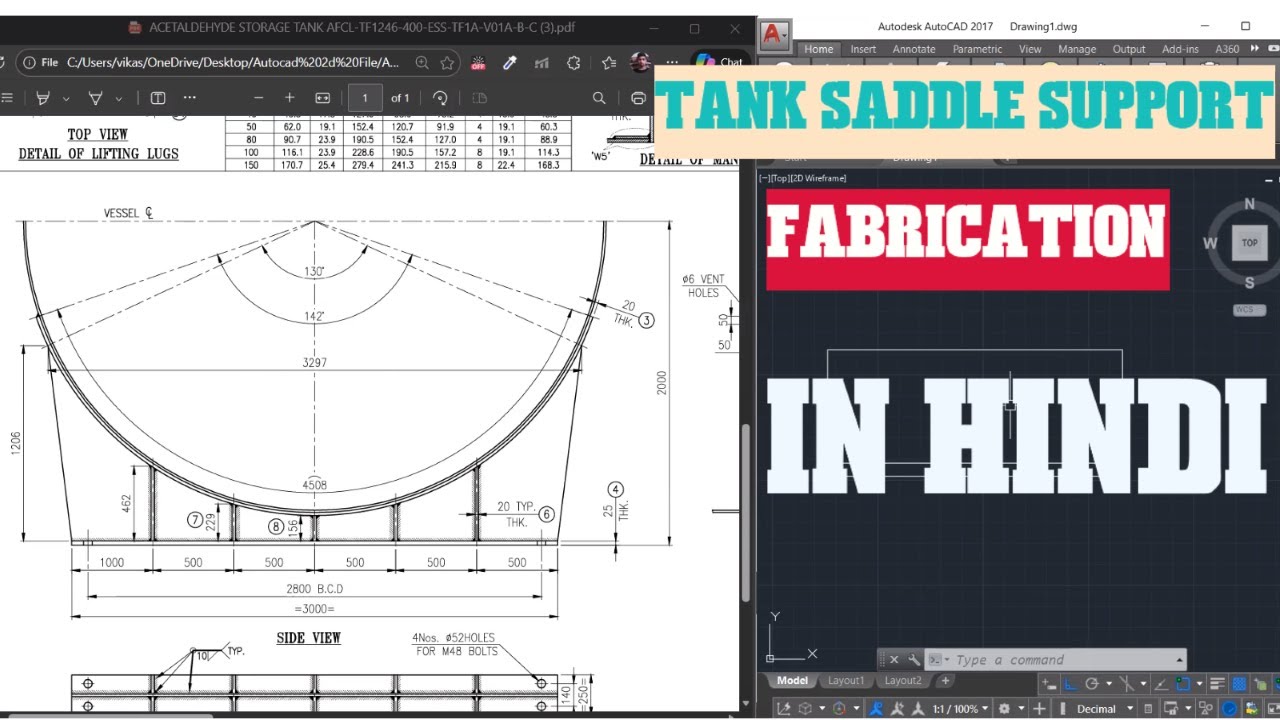Toggle Transparency display in status bar
This screenshot has width=1280, height=720.
(1239, 684)
